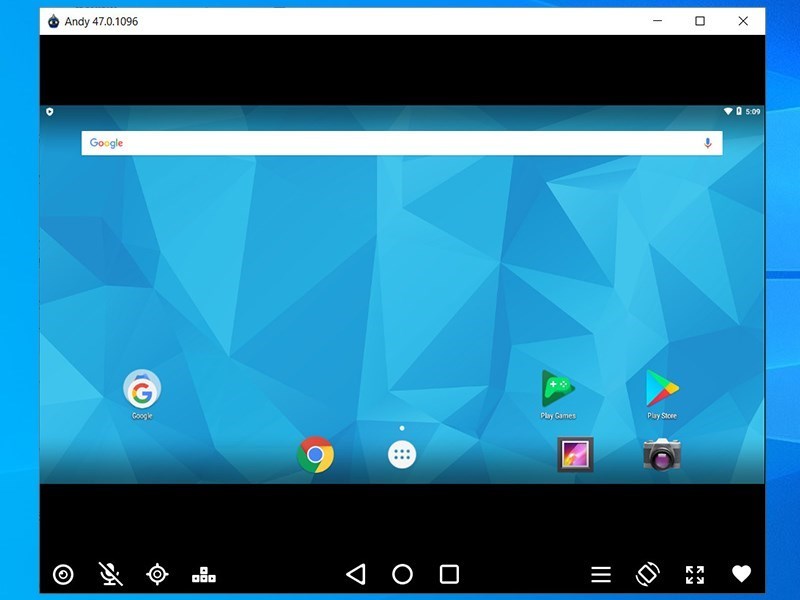Start a Google voice search

coord(706,143)
